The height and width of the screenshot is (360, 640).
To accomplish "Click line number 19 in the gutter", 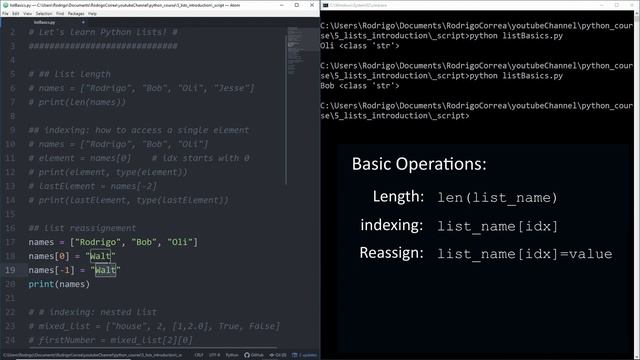I will pos(10,270).
